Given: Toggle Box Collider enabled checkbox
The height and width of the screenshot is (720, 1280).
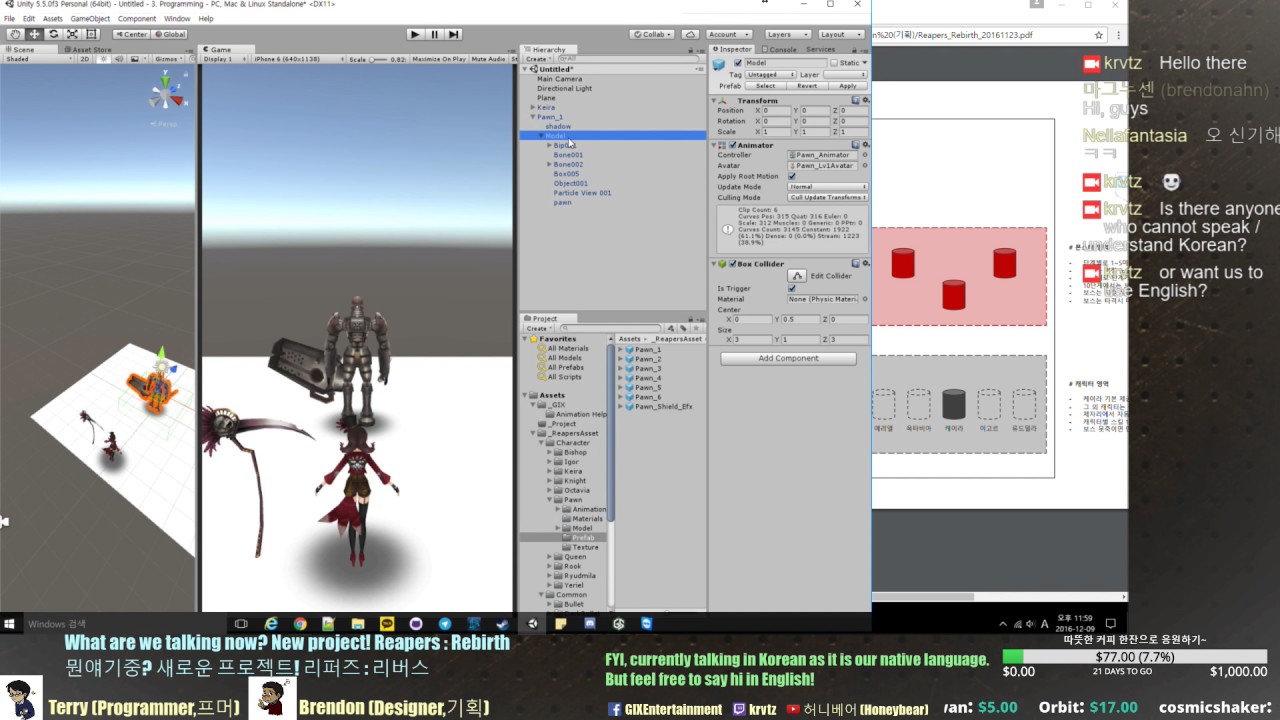Looking at the screenshot, I should coord(732,264).
